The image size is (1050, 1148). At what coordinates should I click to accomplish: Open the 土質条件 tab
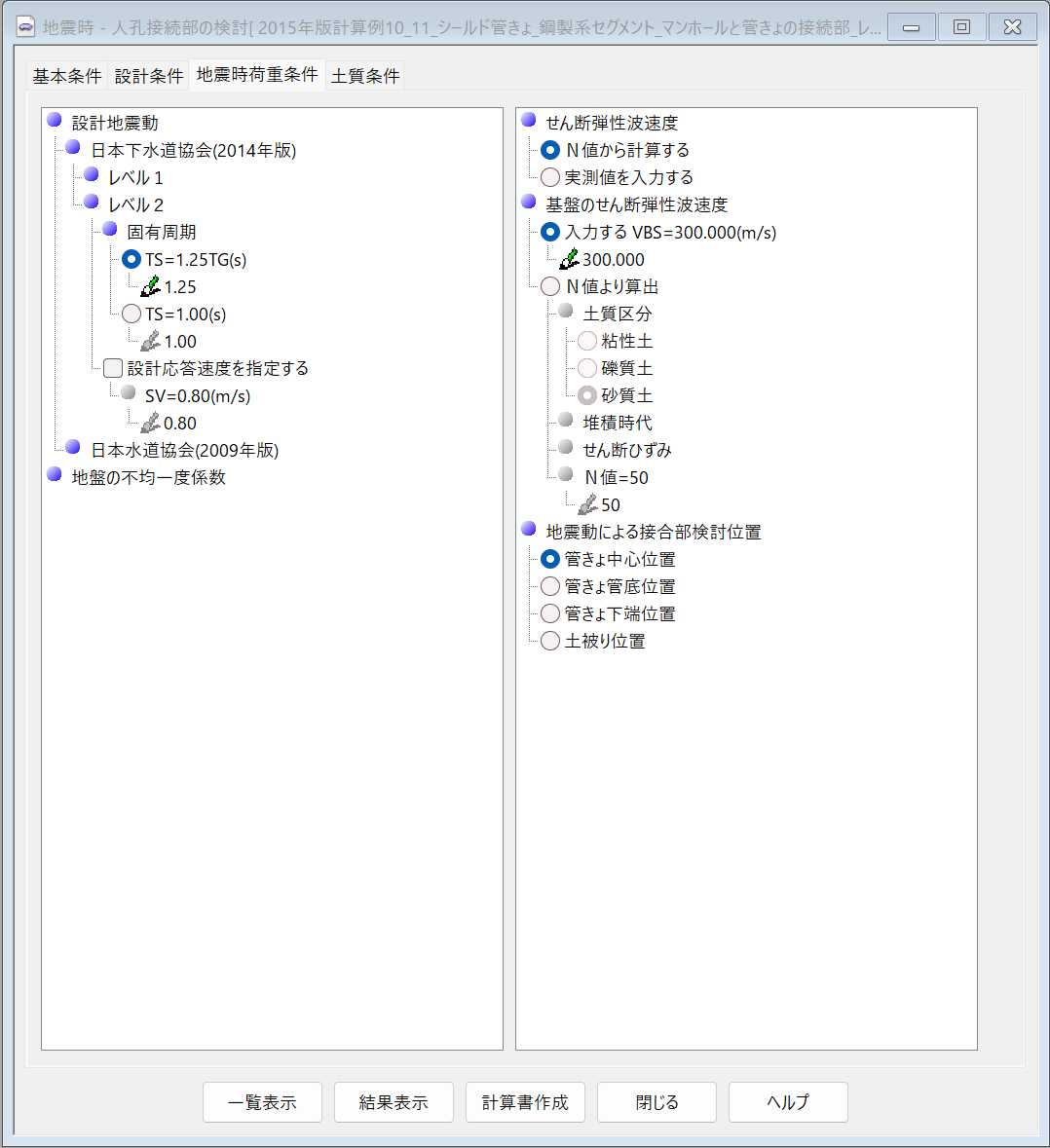365,76
